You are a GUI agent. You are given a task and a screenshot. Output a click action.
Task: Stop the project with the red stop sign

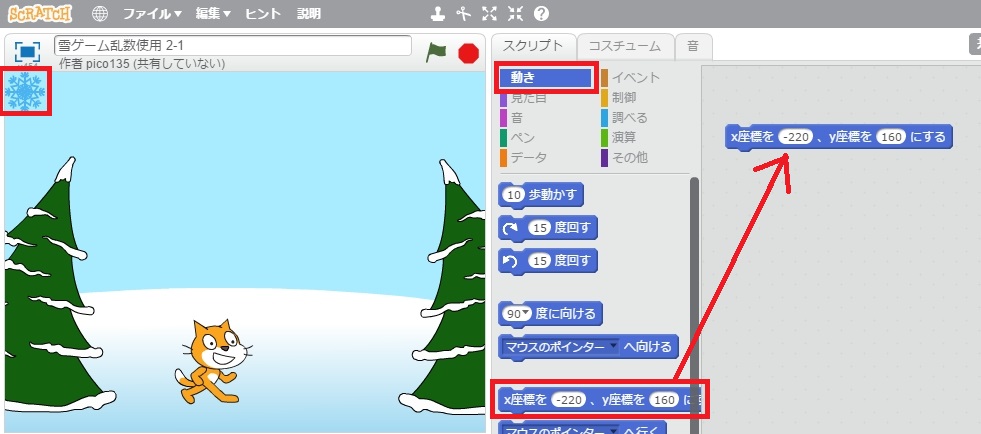pyautogui.click(x=469, y=53)
